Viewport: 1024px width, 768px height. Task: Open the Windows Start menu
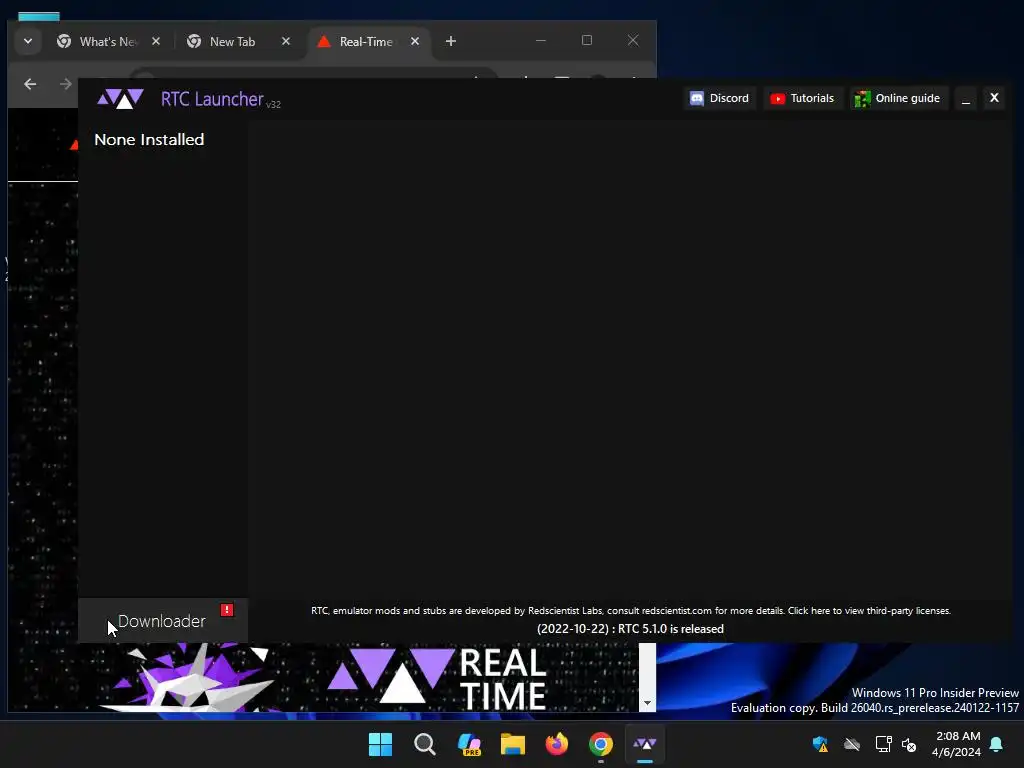[380, 744]
